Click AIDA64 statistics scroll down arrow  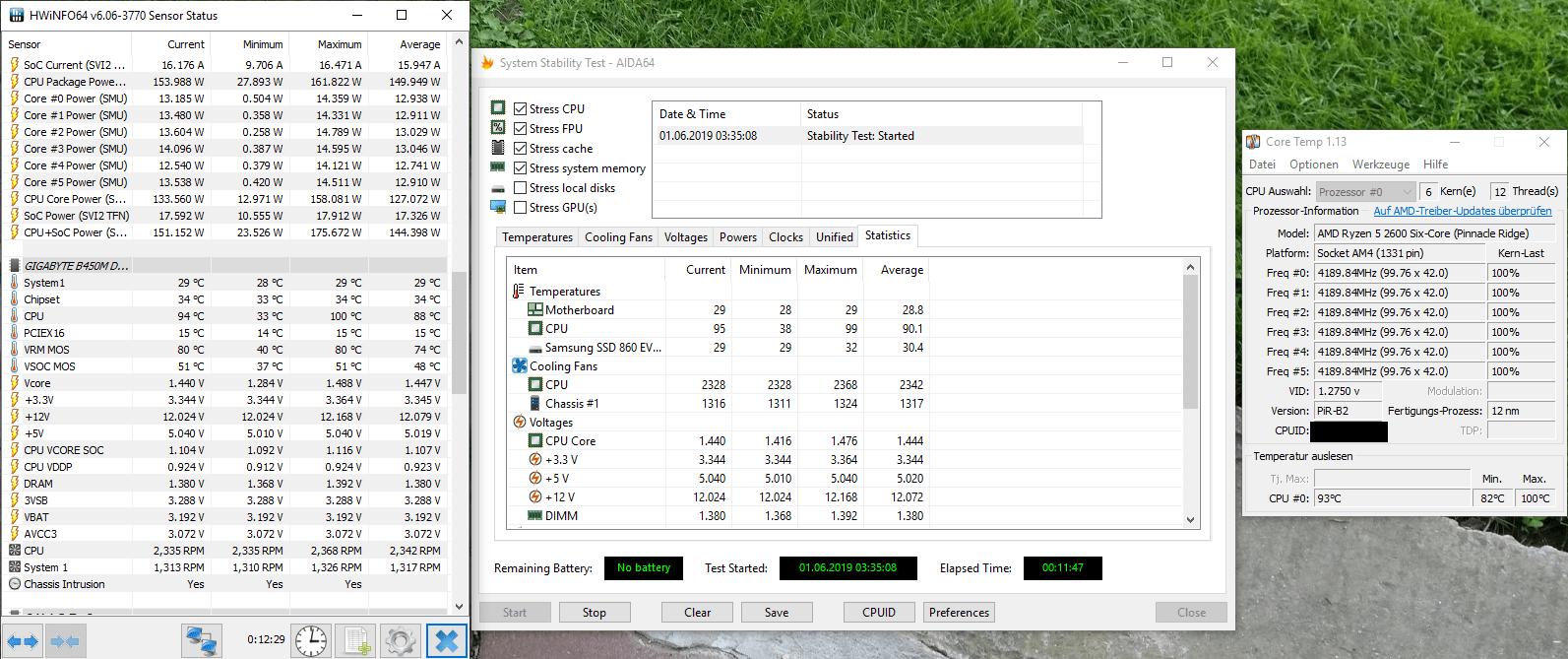click(x=1190, y=519)
